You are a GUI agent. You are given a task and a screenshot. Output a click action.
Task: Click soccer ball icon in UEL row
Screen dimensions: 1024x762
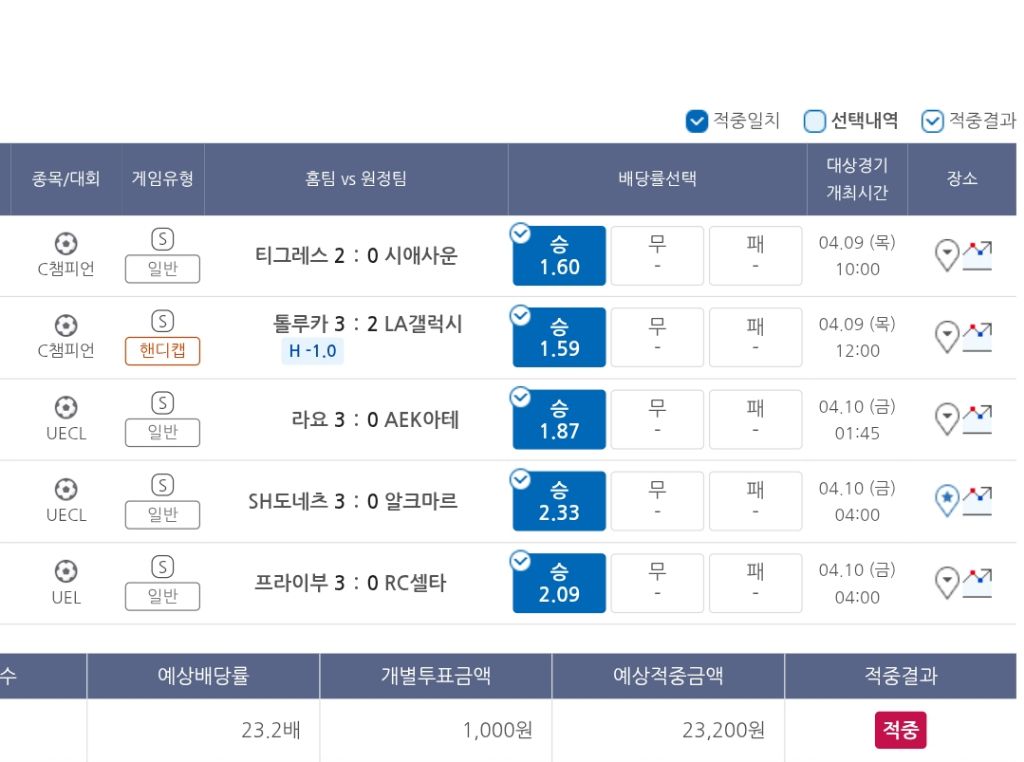(x=66, y=571)
